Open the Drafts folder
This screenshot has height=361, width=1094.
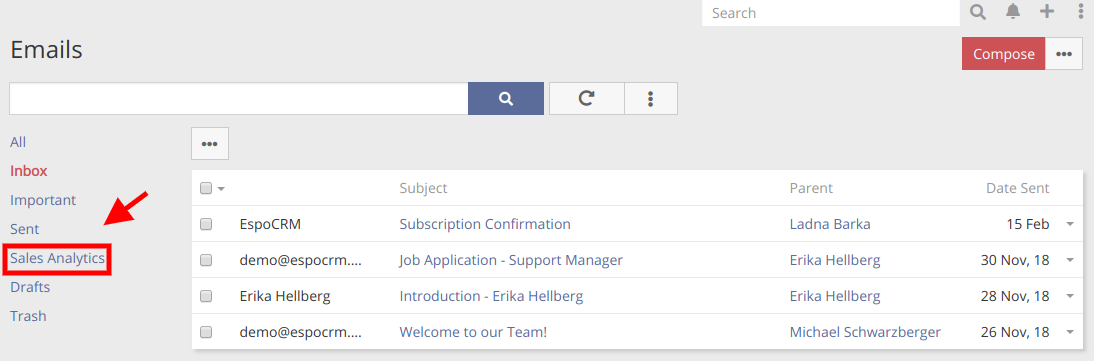pyautogui.click(x=30, y=287)
